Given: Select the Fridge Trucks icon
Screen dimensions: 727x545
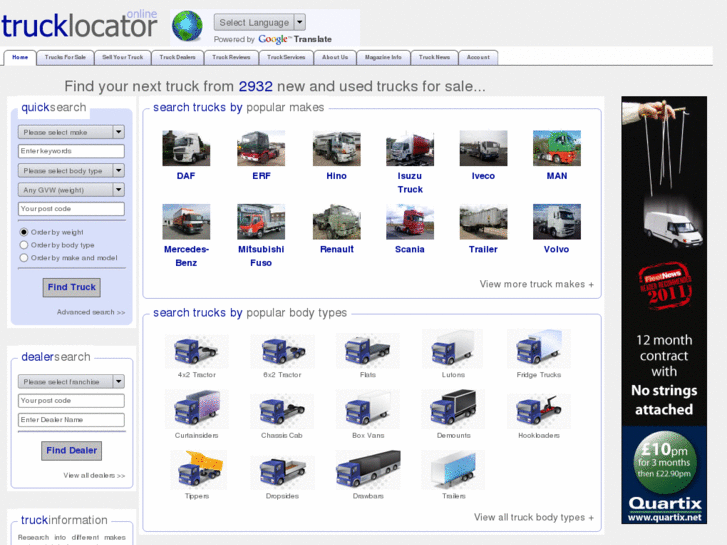Looking at the screenshot, I should coord(539,349).
